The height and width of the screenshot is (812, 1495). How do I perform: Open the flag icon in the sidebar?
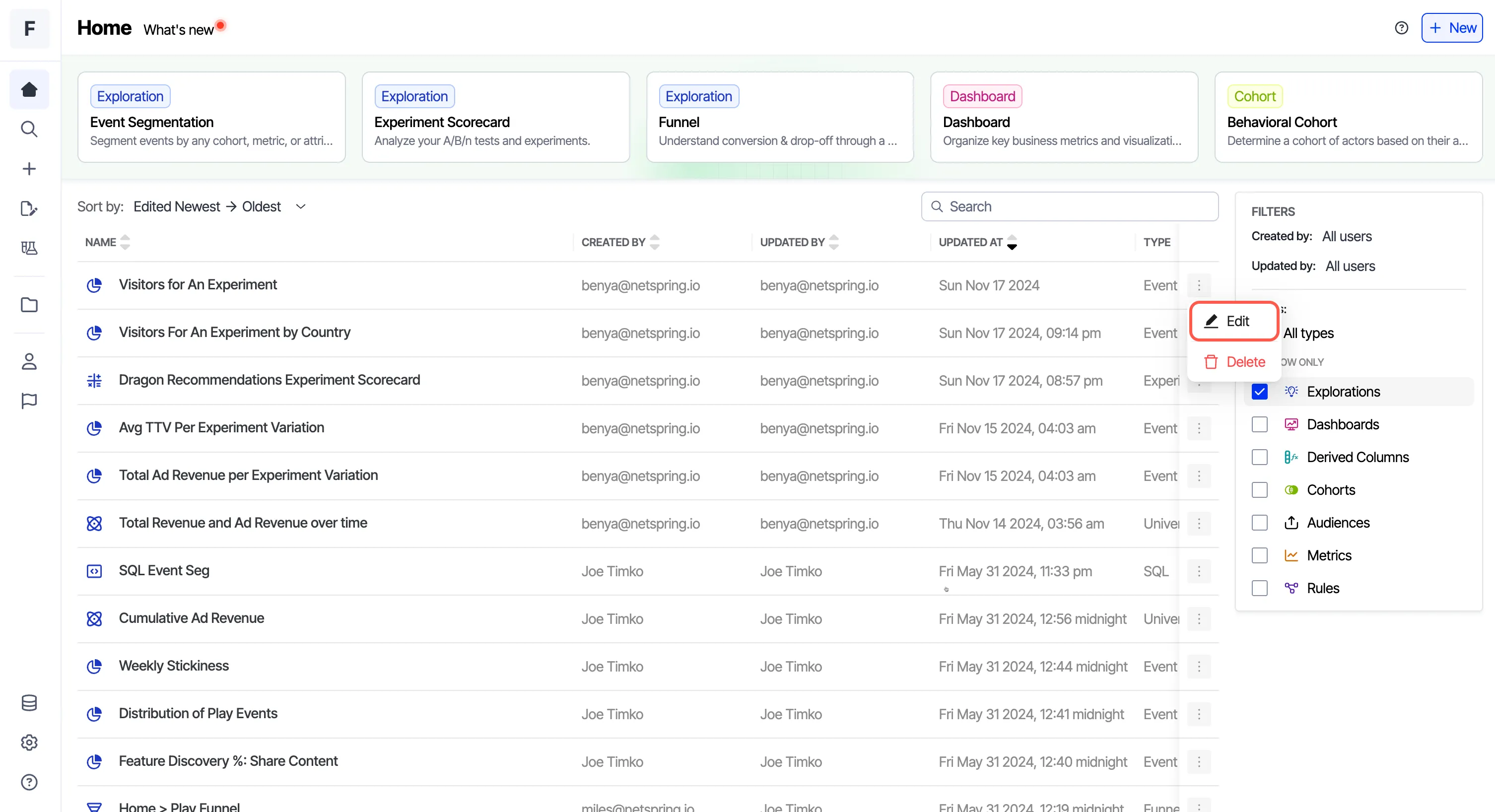[29, 401]
